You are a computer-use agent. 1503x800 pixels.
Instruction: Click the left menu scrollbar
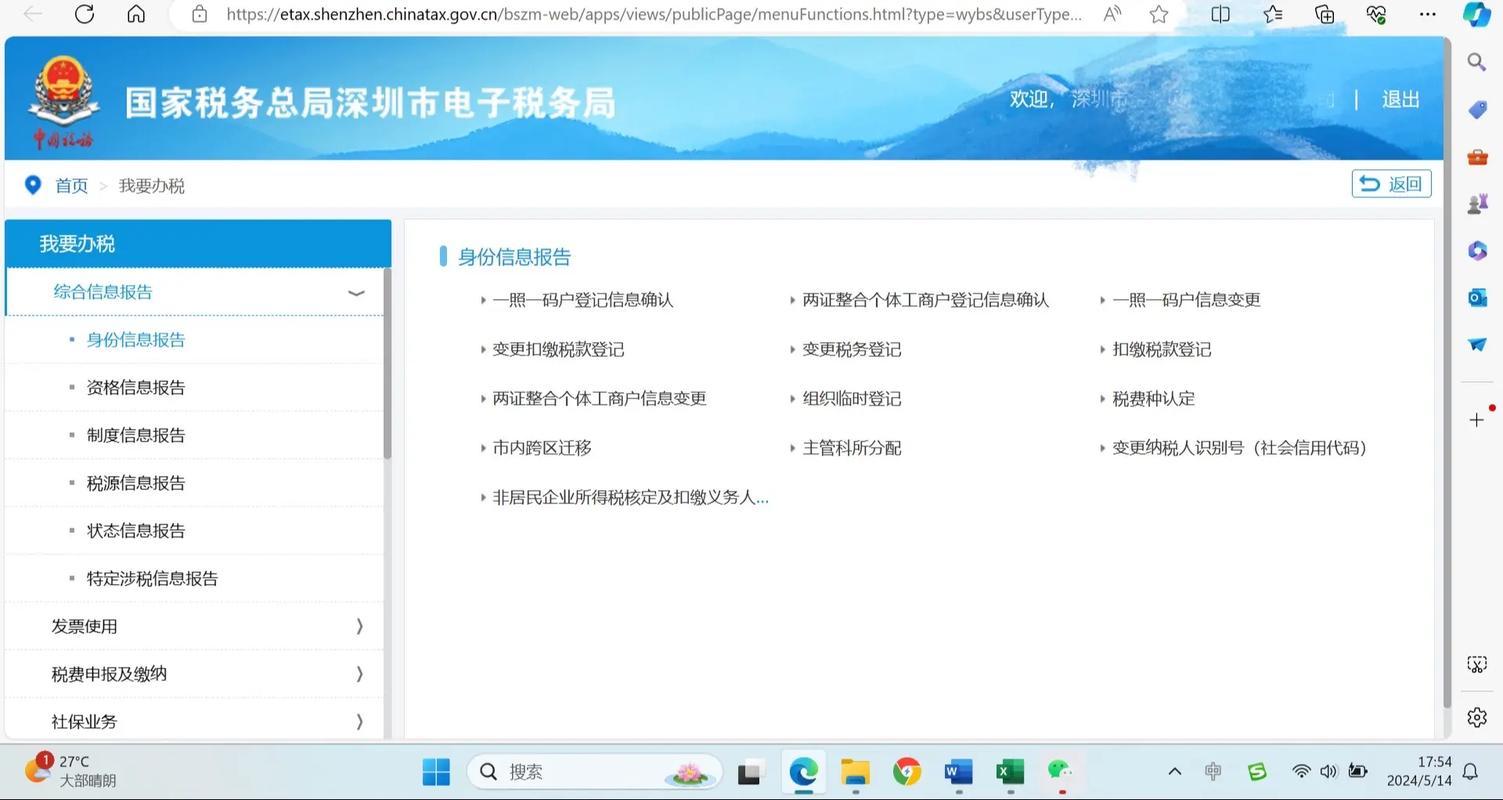coord(387,364)
